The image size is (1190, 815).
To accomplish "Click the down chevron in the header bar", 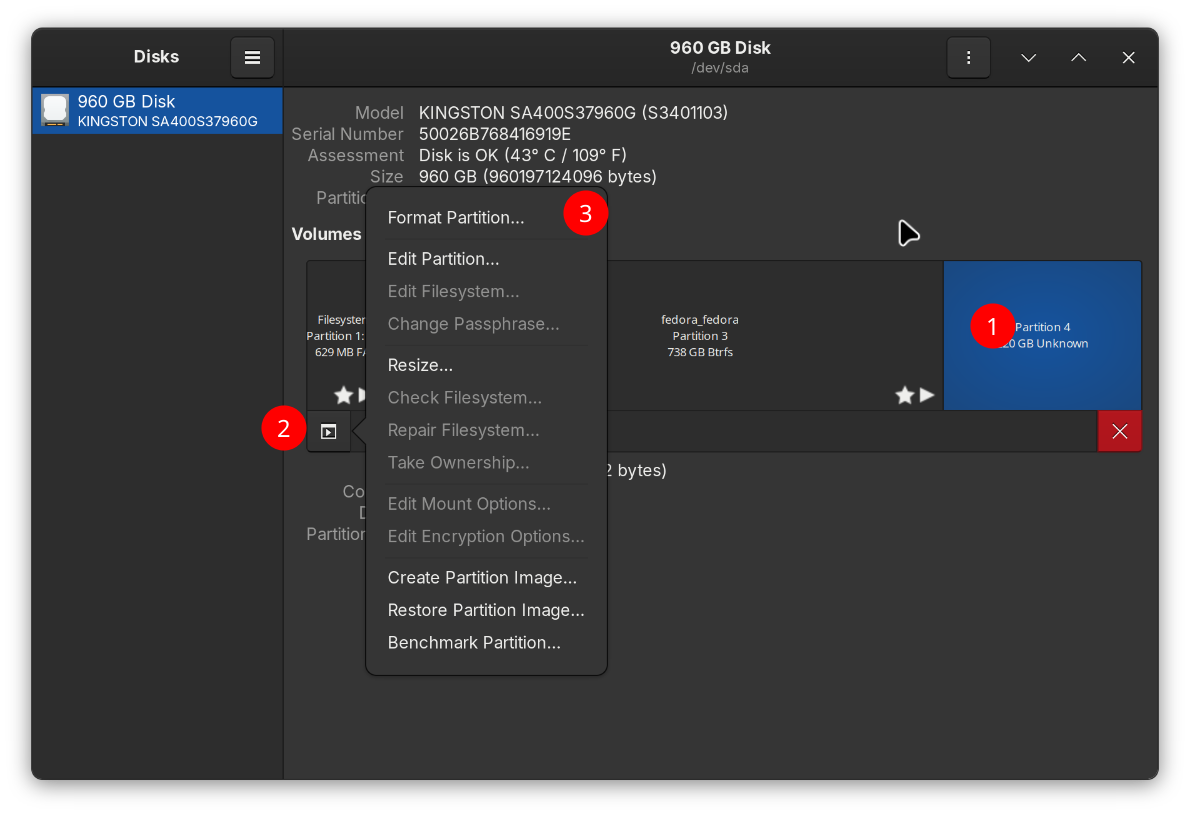I will point(1028,58).
